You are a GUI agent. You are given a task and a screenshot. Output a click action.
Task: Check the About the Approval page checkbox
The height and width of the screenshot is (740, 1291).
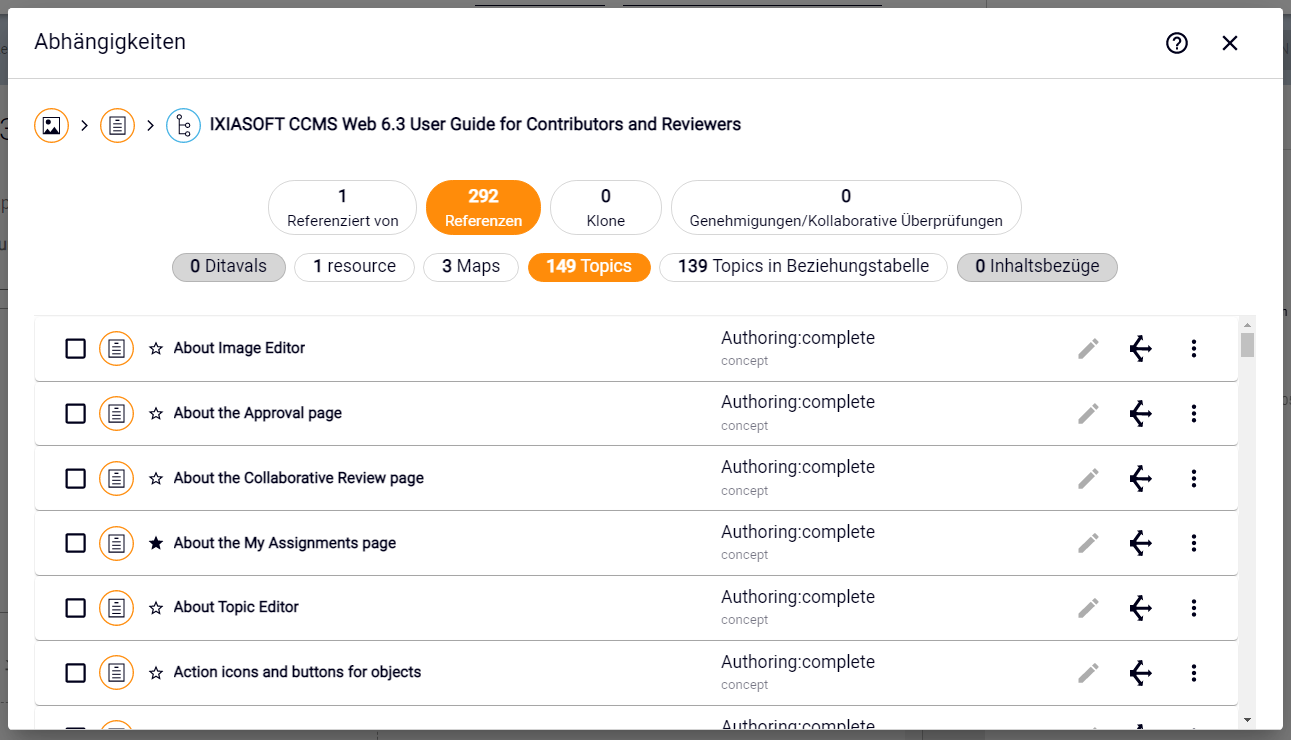[75, 414]
